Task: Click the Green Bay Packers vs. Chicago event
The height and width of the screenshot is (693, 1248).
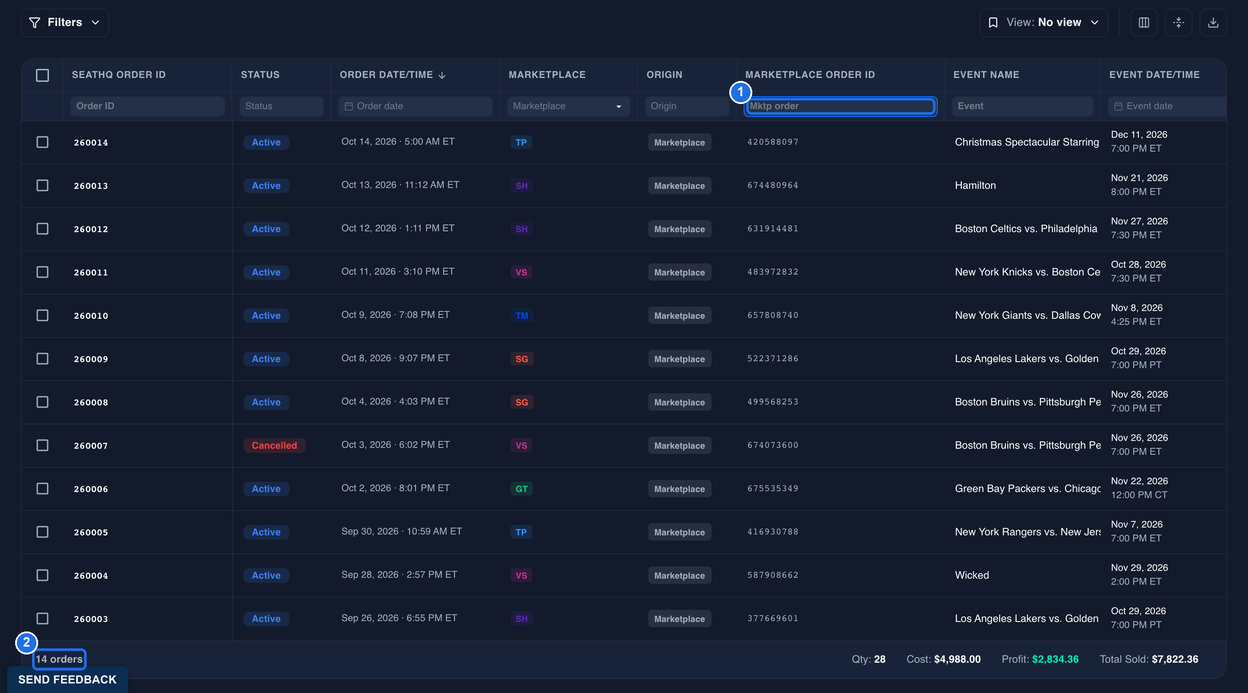Action: [1028, 489]
